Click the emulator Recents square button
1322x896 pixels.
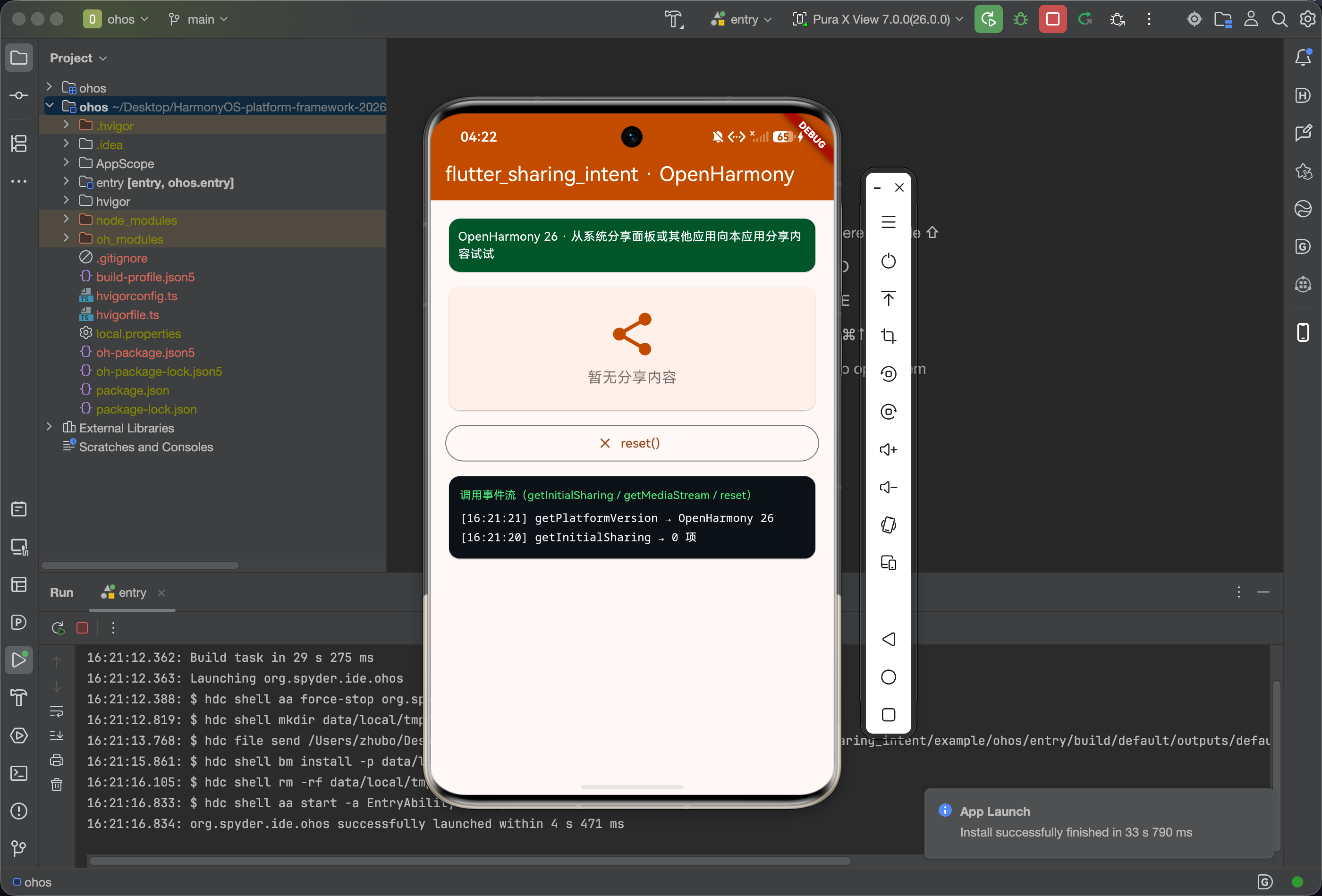coord(888,715)
